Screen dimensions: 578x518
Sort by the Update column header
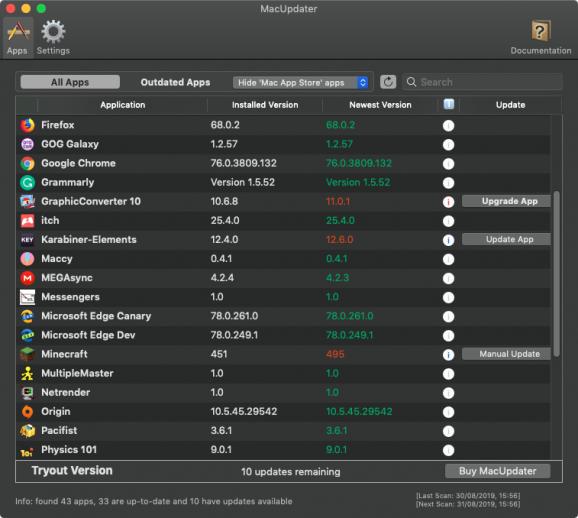pyautogui.click(x=511, y=105)
